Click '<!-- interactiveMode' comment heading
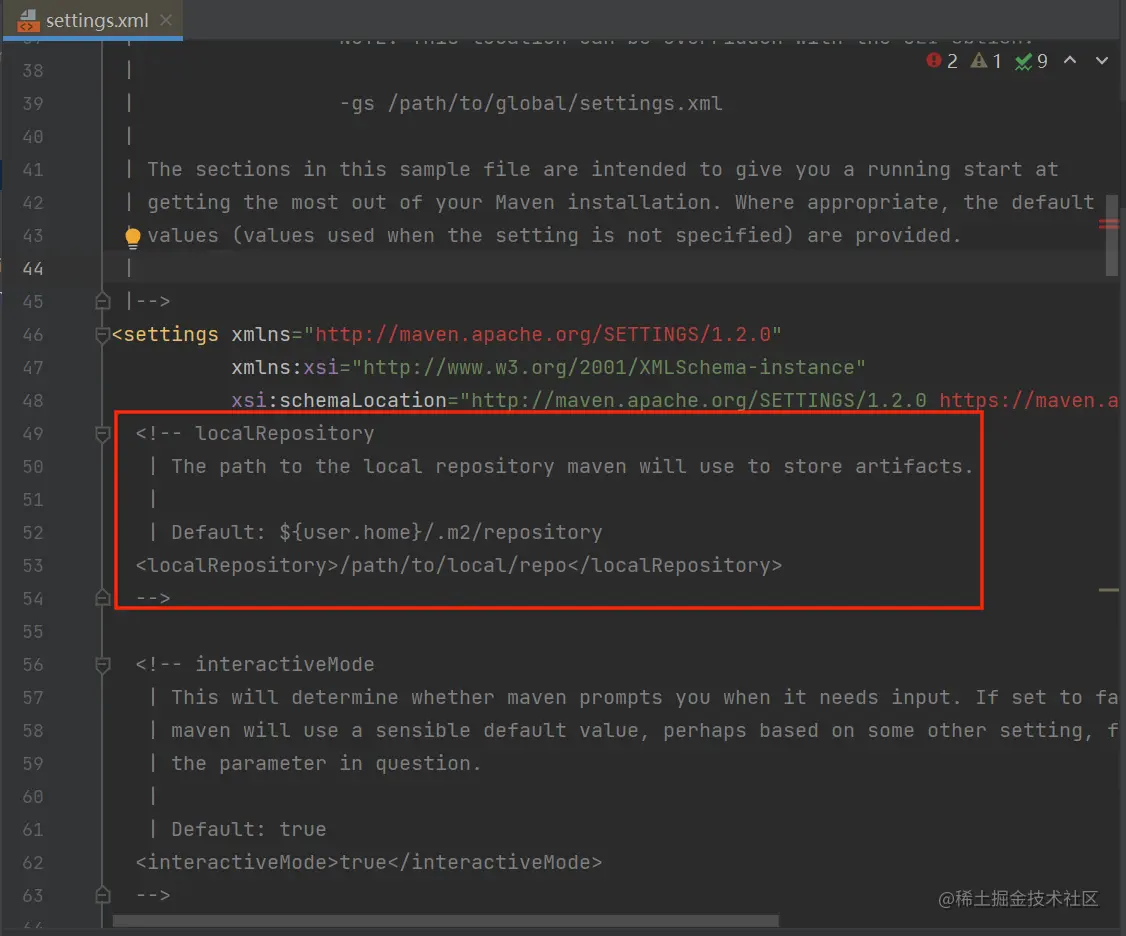 coord(255,665)
